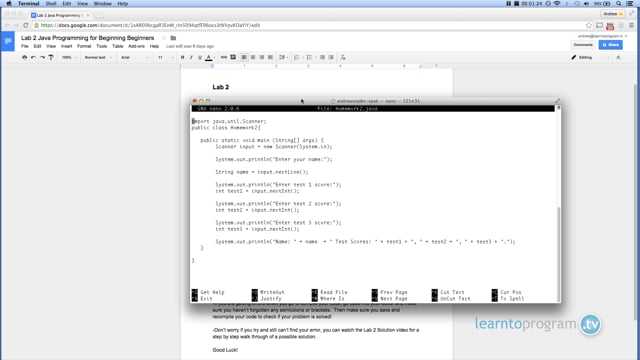Toggle bold formatting in Docs toolbar
The height and width of the screenshot is (360, 640).
tap(182, 58)
